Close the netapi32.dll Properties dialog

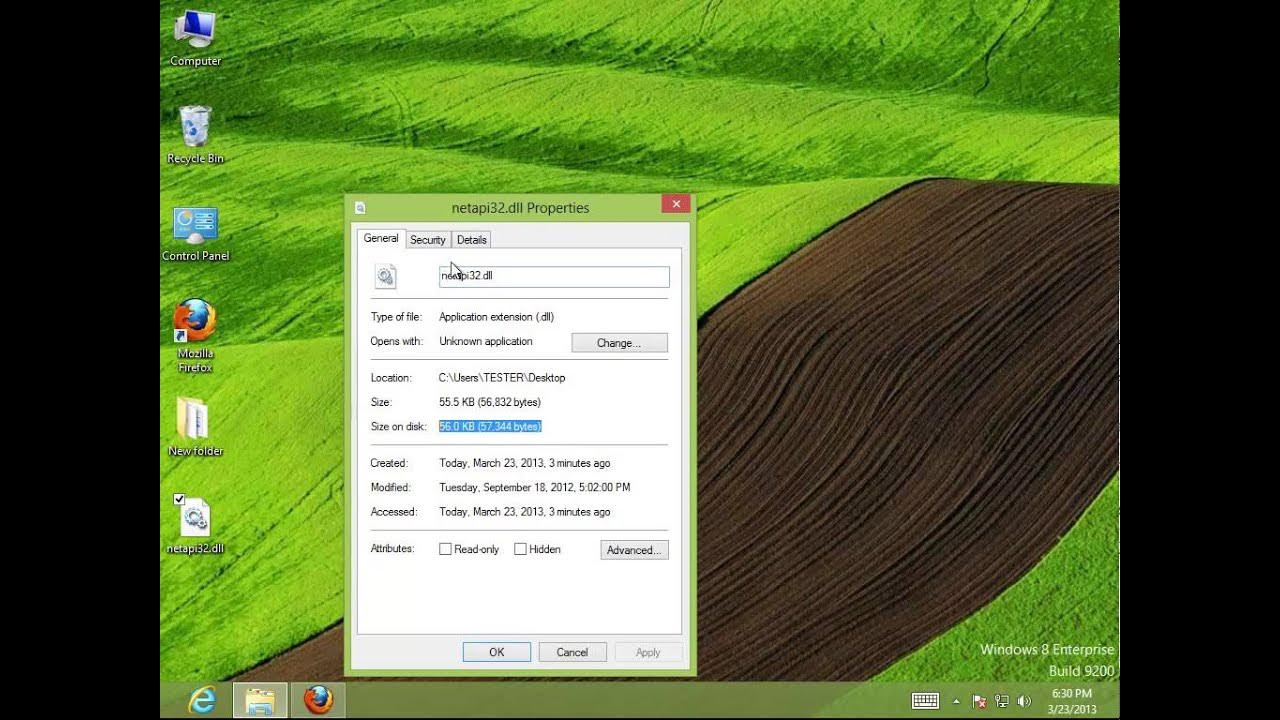(676, 204)
